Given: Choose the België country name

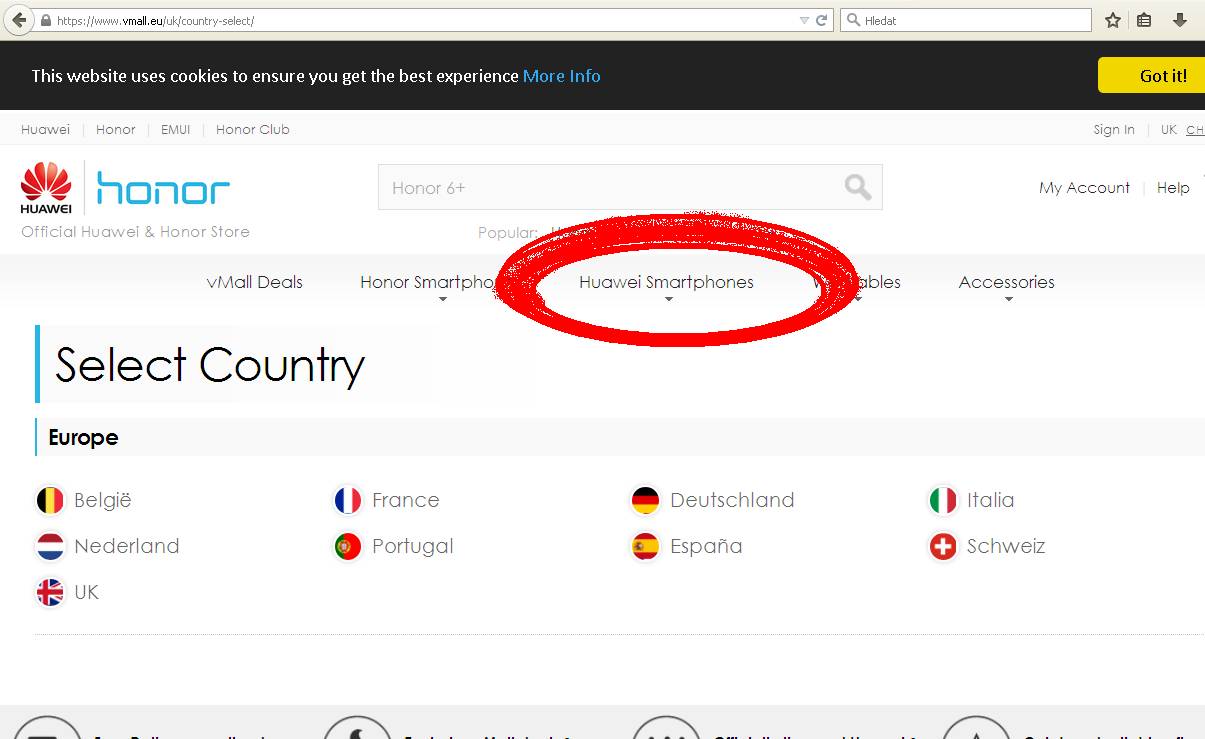Looking at the screenshot, I should (x=103, y=500).
